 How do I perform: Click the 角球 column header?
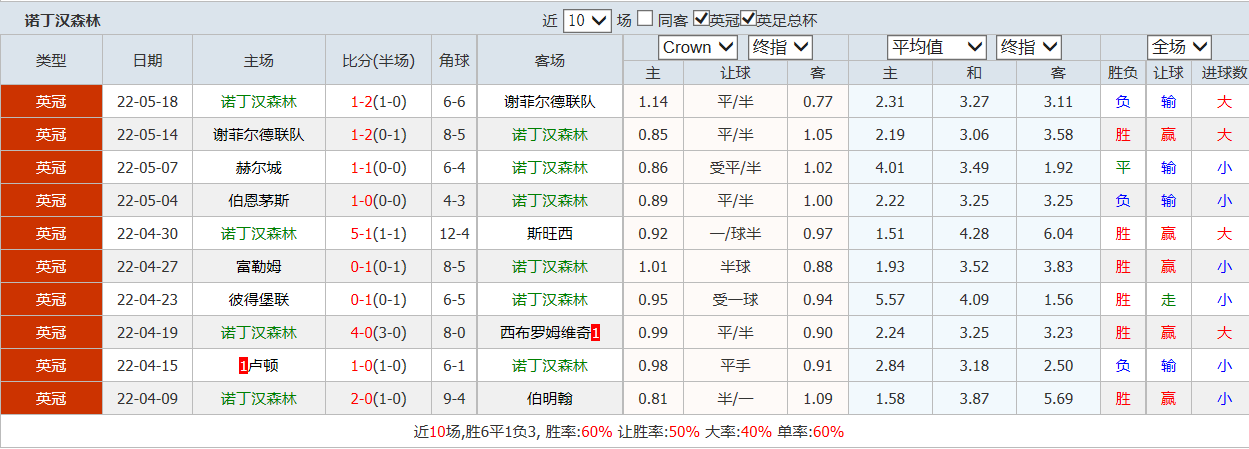(454, 60)
